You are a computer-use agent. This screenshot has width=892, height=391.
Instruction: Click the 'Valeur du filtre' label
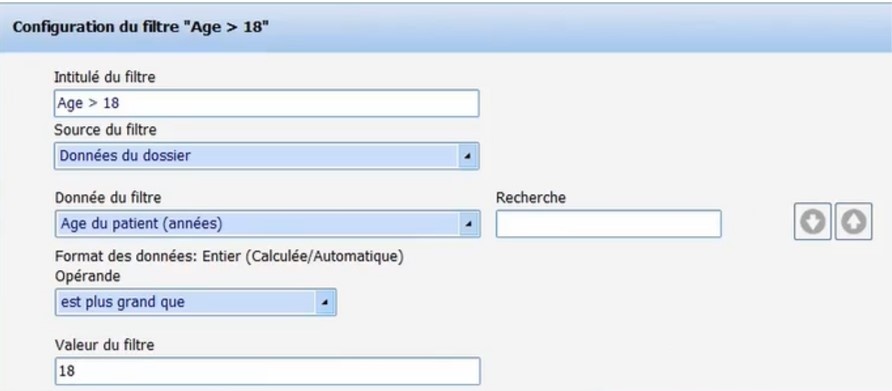[105, 344]
